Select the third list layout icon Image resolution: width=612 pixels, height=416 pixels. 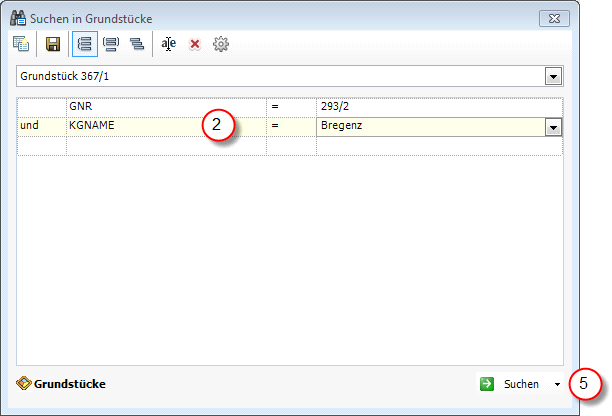coord(136,44)
